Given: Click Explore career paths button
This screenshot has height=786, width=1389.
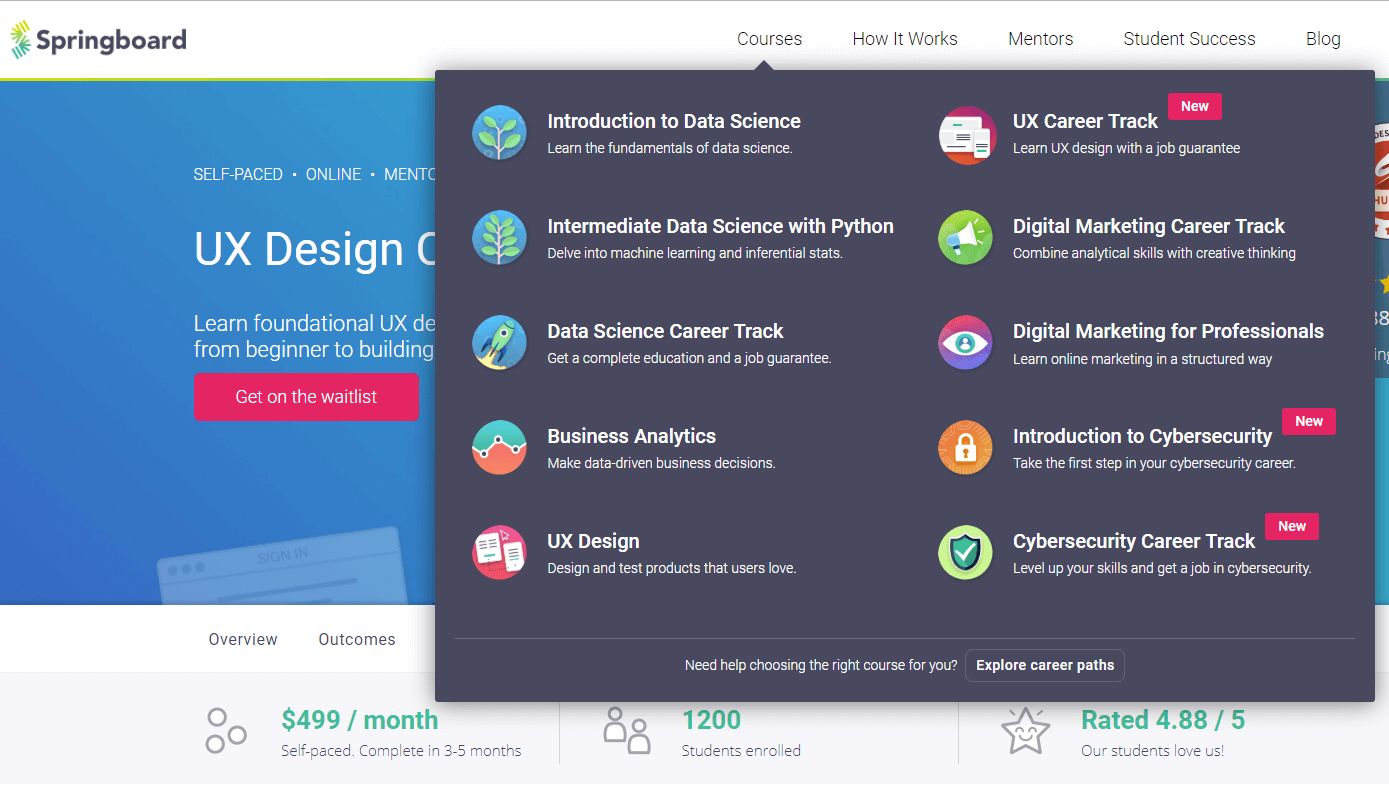Looking at the screenshot, I should coord(1045,665).
